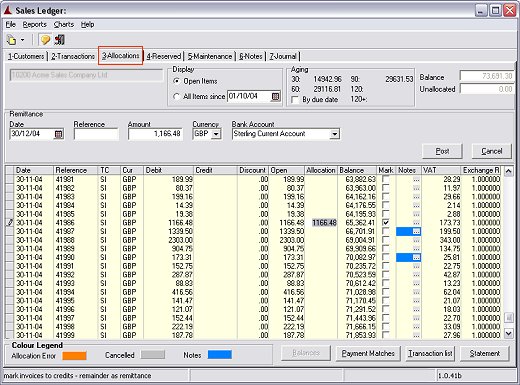The width and height of the screenshot is (520, 385).
Task: Click the Allocation cell showing 1166.48
Action: tap(324, 223)
